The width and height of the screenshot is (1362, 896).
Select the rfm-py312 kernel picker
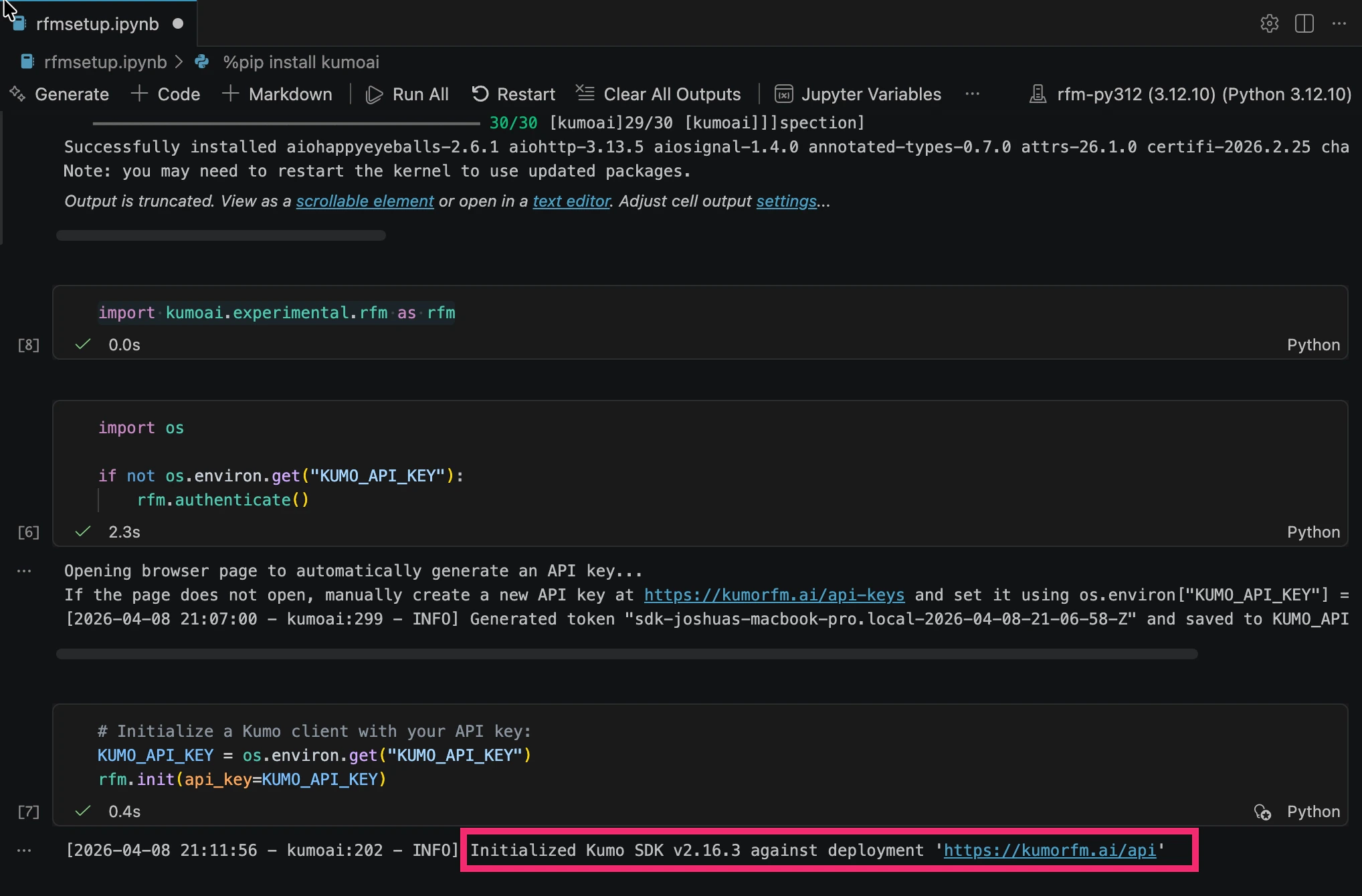coord(1191,94)
